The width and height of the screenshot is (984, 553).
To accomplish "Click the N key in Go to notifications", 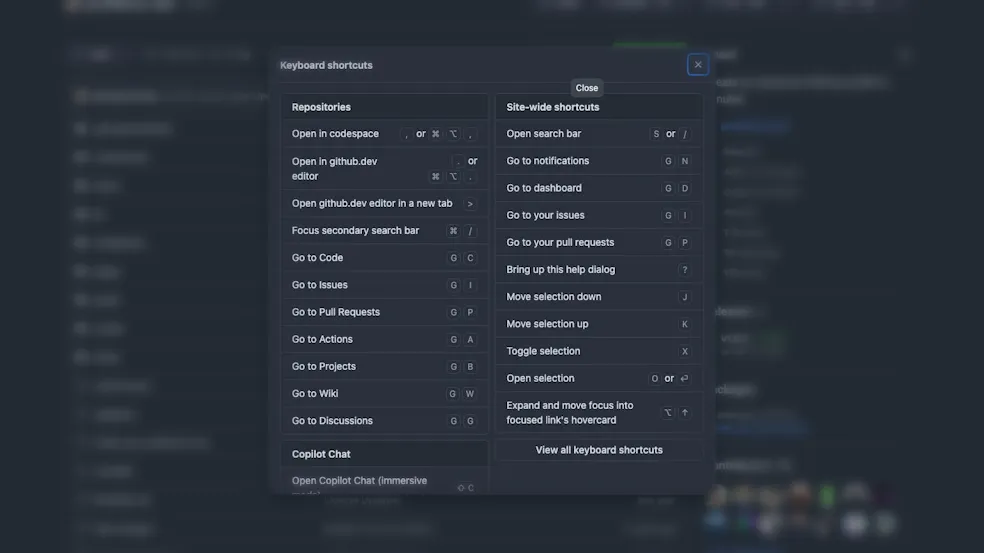I will (685, 161).
